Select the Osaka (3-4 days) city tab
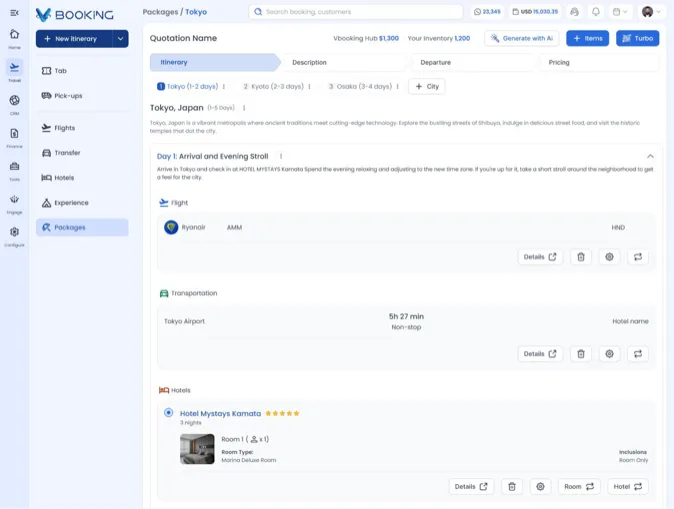 (x=360, y=86)
